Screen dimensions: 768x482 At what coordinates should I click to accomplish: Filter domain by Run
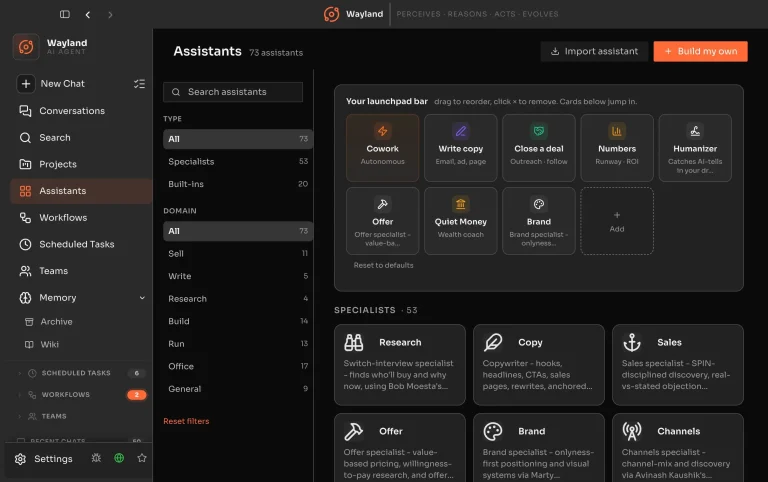[x=238, y=344]
